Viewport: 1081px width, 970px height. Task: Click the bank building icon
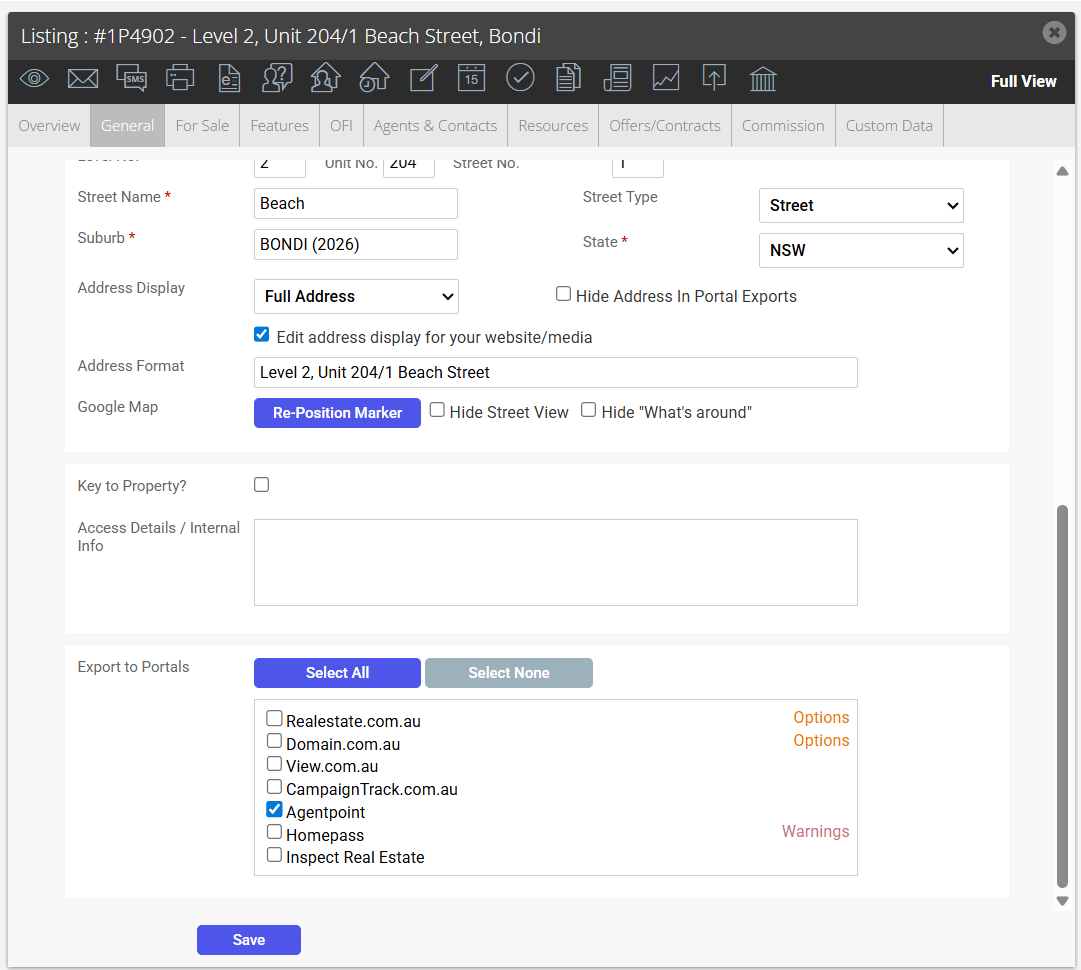click(763, 79)
